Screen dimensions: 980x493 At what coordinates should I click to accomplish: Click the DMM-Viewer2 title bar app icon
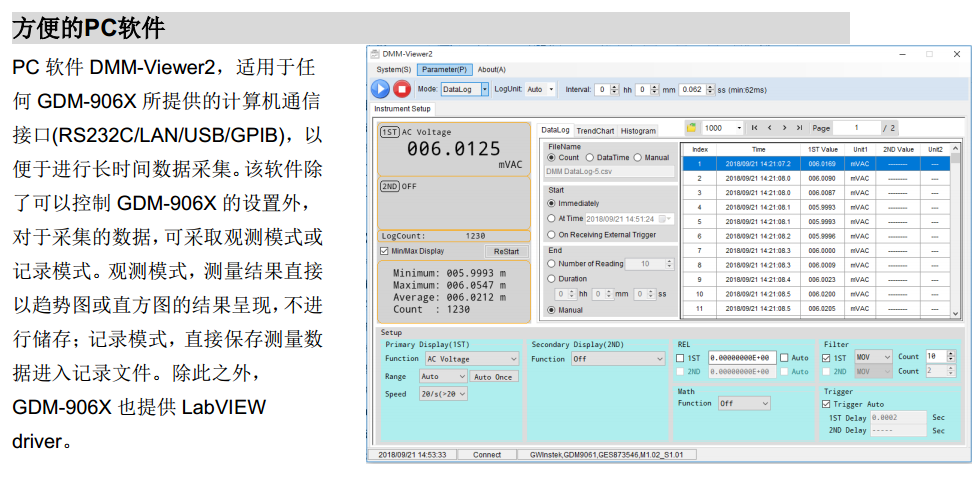click(x=375, y=54)
